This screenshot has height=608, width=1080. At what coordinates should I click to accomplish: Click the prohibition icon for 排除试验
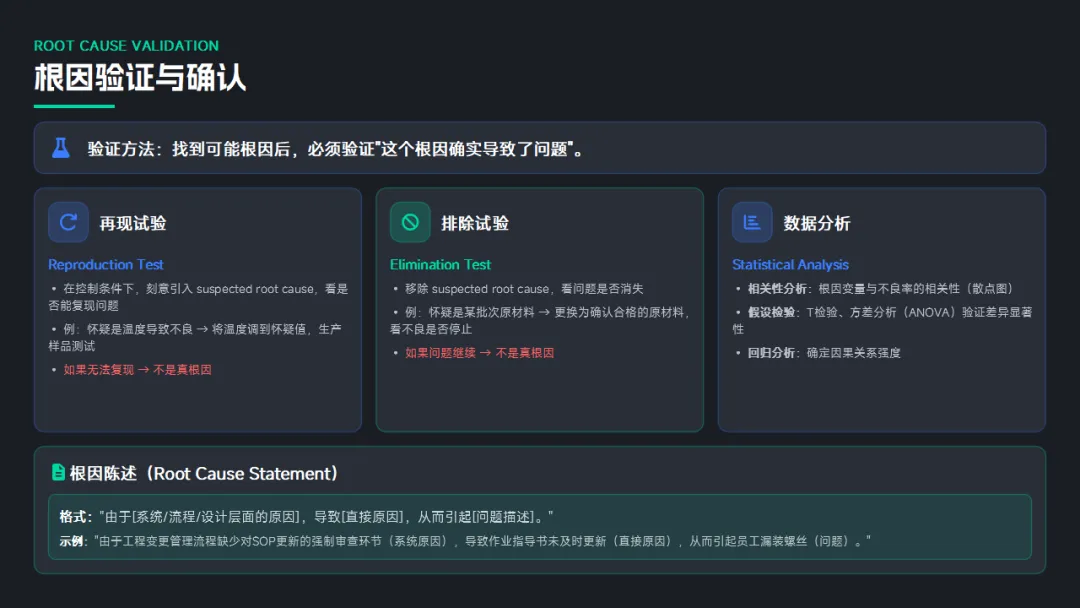[410, 222]
